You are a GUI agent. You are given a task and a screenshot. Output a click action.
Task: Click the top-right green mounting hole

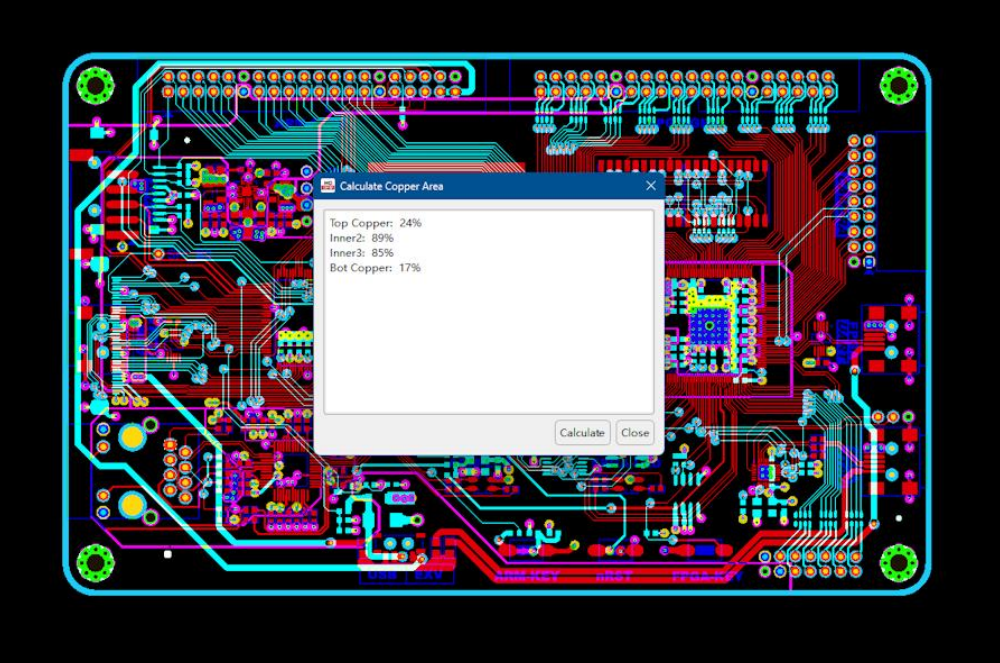pyautogui.click(x=898, y=85)
